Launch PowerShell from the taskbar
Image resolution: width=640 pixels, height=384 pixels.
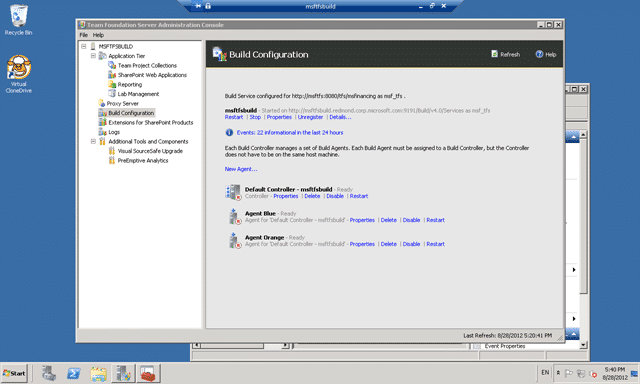point(74,373)
